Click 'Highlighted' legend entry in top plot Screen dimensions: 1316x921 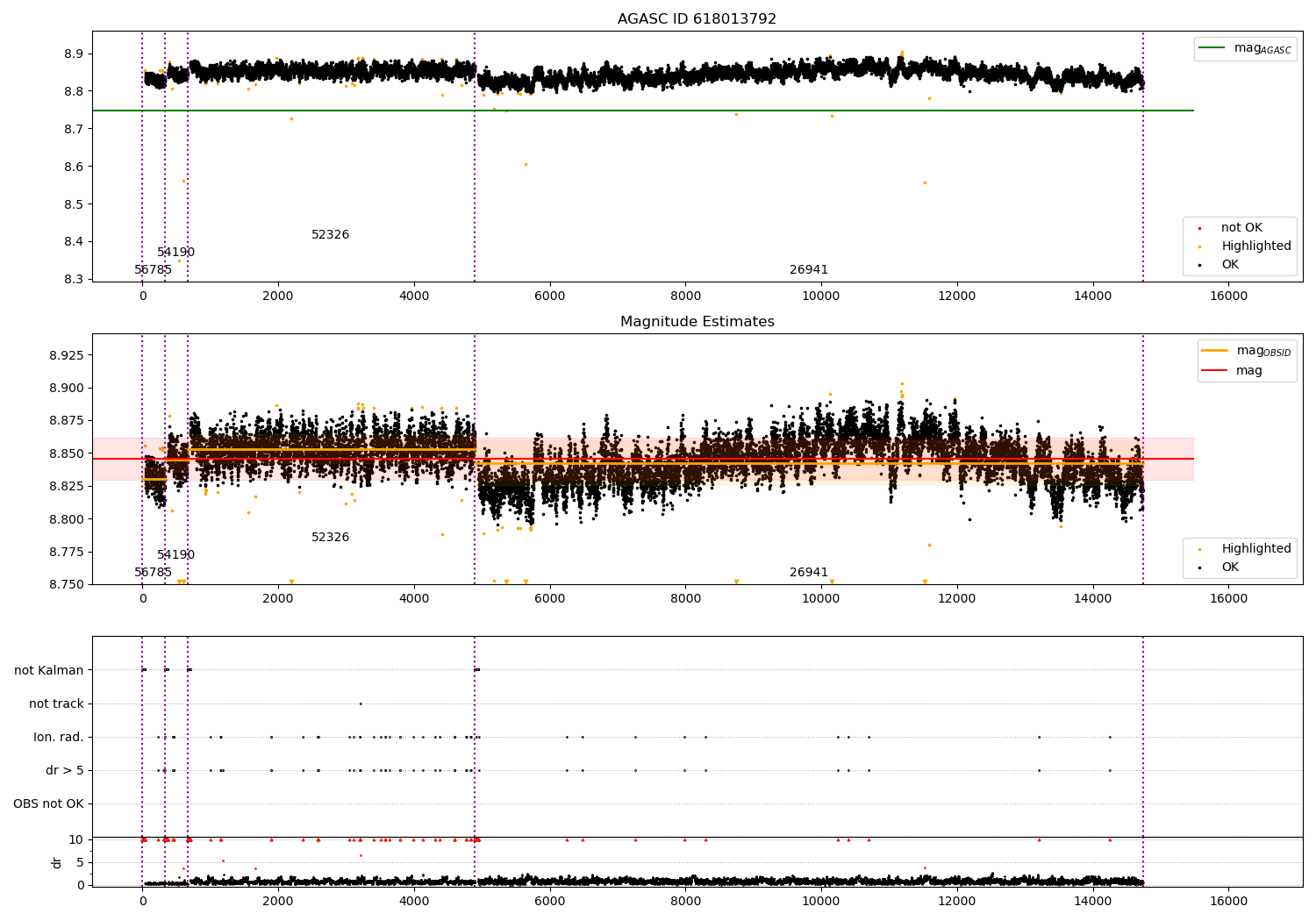(x=1246, y=246)
